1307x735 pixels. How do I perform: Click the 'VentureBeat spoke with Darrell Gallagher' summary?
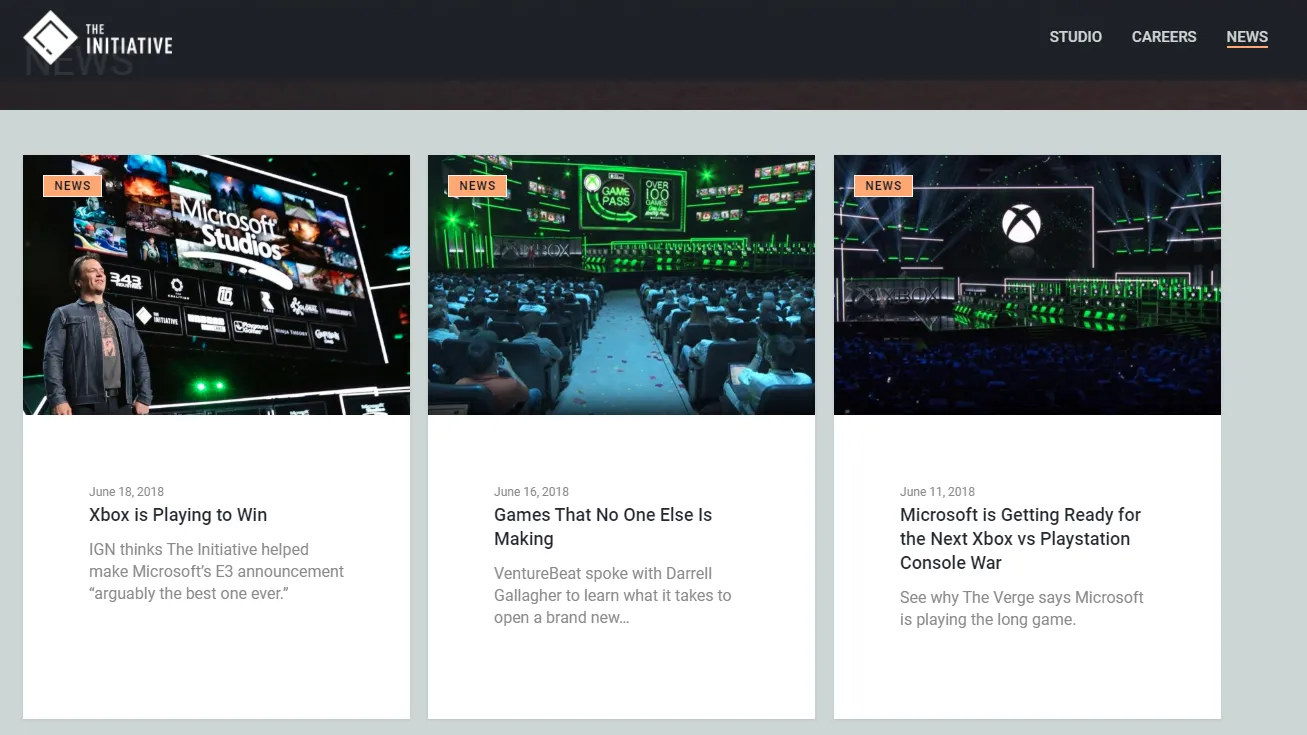pos(613,596)
